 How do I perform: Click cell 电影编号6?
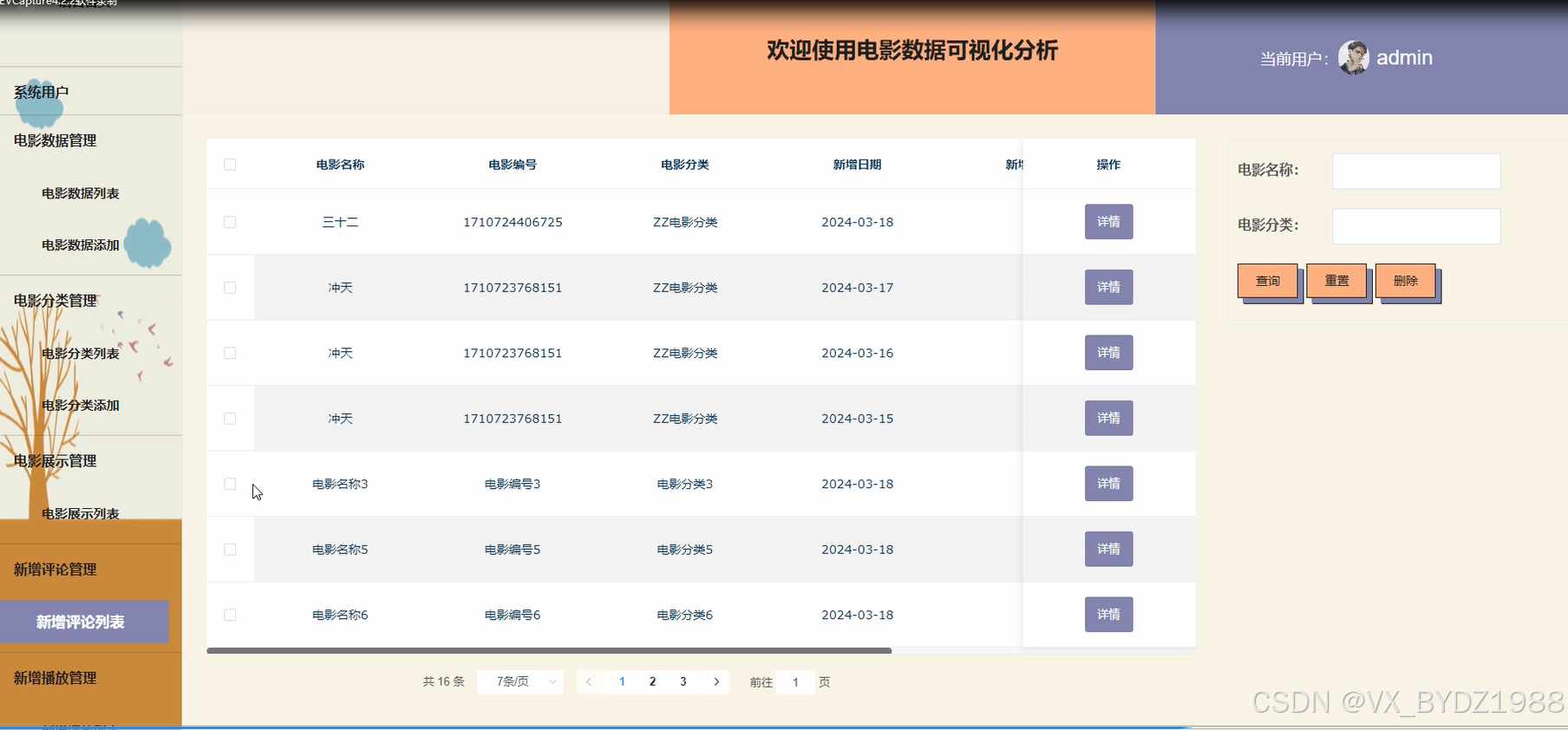coord(513,615)
